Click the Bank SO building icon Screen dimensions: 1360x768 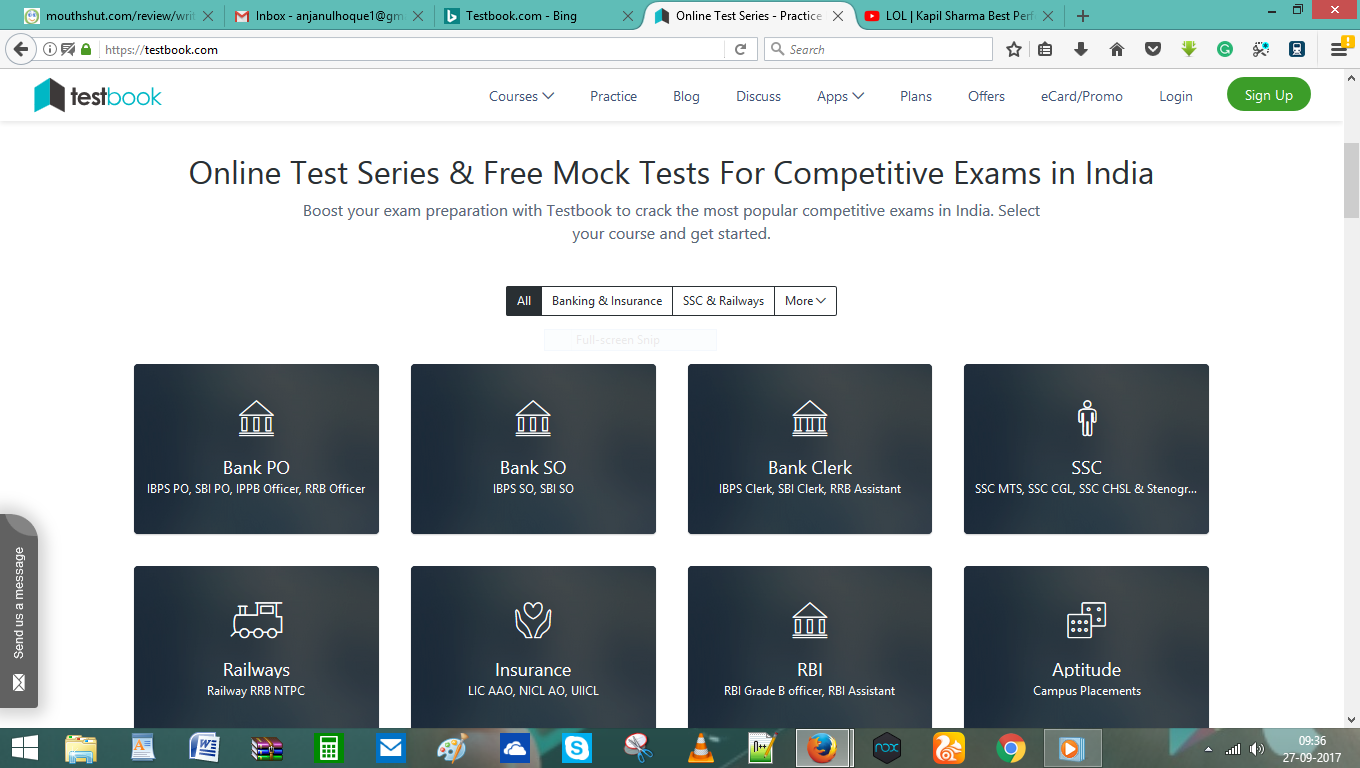[x=533, y=418]
